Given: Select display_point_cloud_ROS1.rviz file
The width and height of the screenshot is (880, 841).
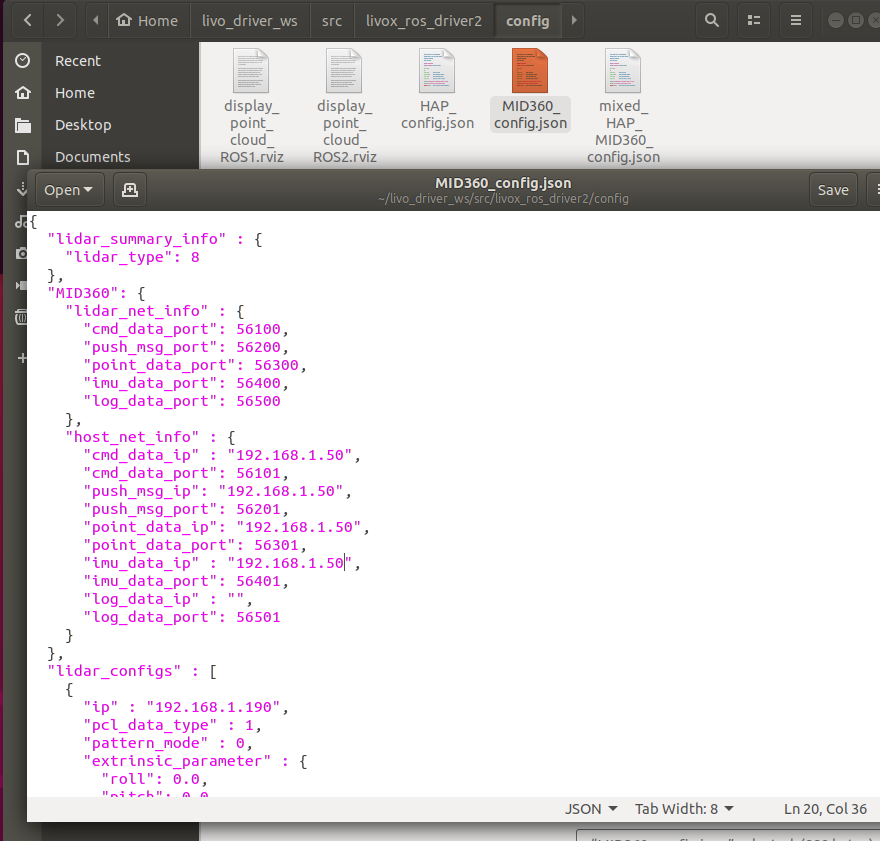Looking at the screenshot, I should click(x=251, y=107).
